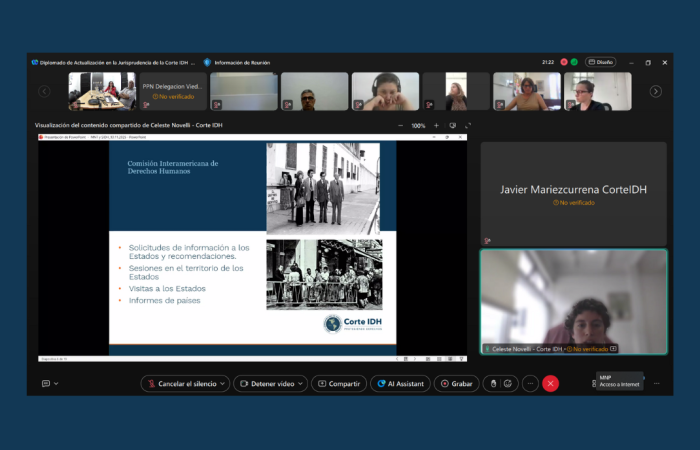Open the more options ellipsis button
Screen dimensions: 700x450
tap(530, 383)
